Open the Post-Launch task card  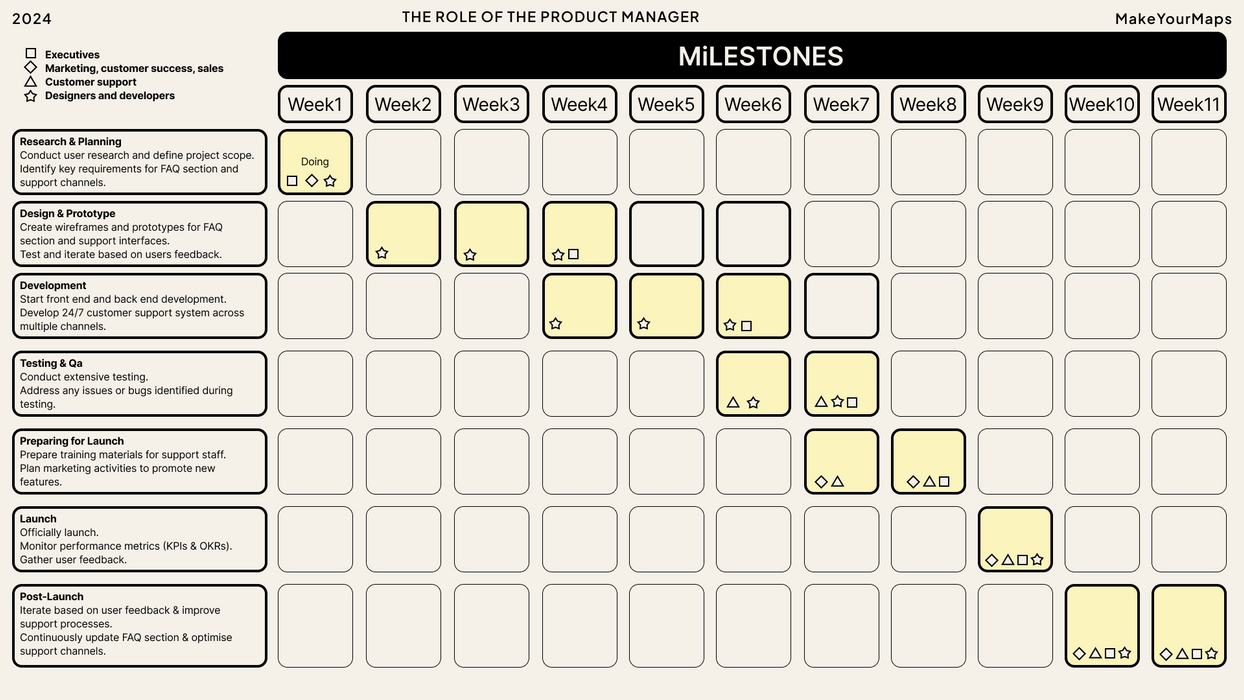tap(140, 626)
